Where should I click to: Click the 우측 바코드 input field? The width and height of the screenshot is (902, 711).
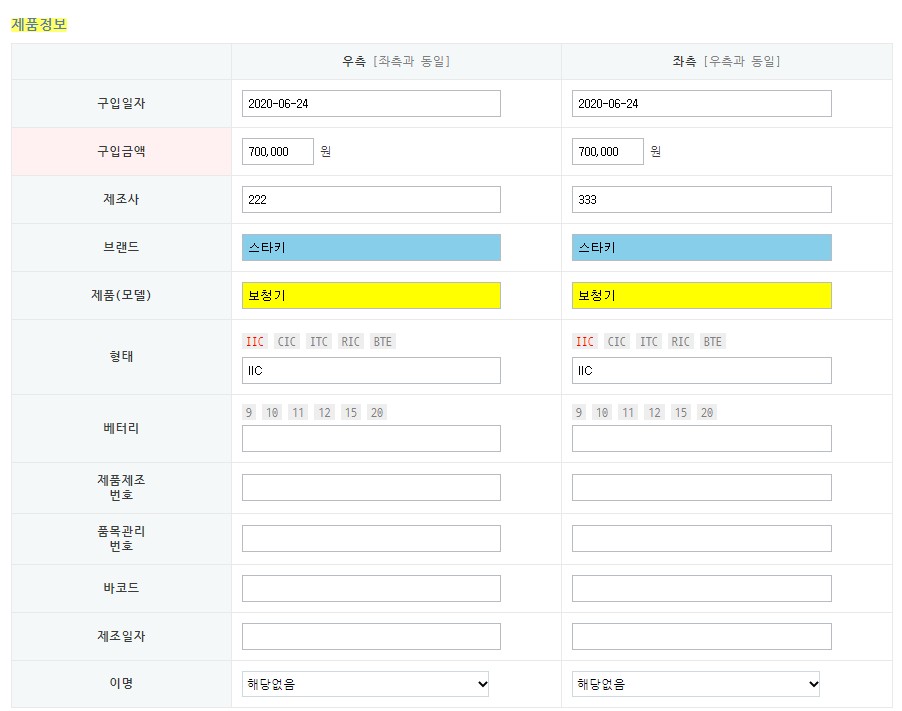(x=371, y=589)
